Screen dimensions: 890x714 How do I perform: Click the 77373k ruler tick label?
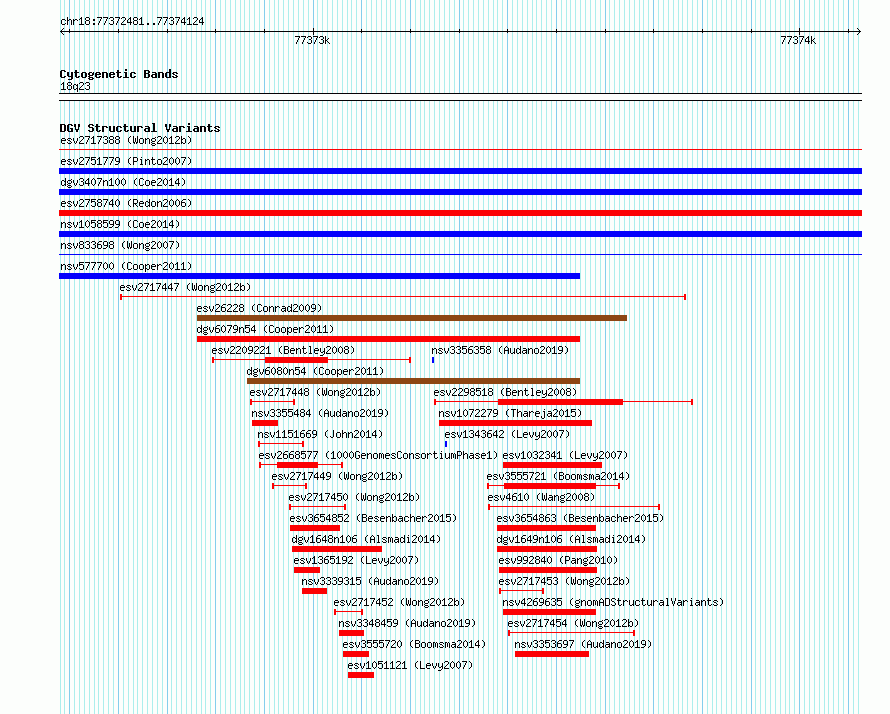[x=312, y=40]
